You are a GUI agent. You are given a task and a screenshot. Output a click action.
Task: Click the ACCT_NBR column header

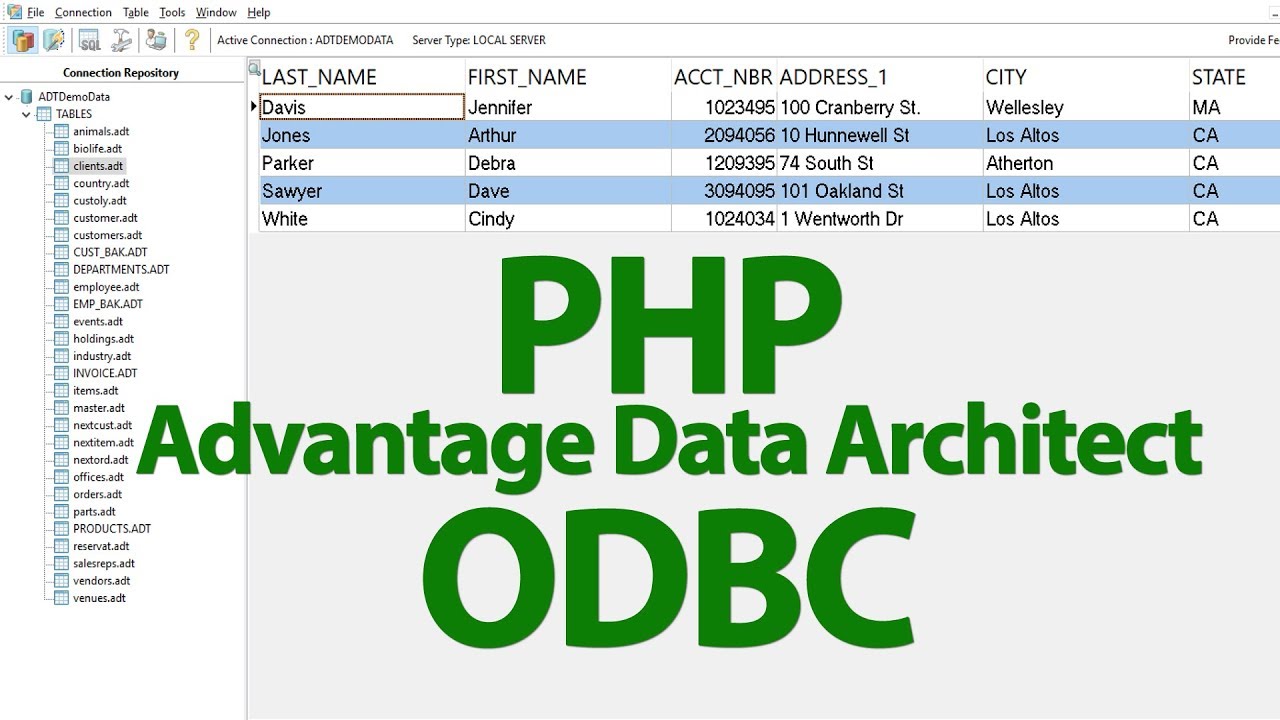click(x=724, y=77)
